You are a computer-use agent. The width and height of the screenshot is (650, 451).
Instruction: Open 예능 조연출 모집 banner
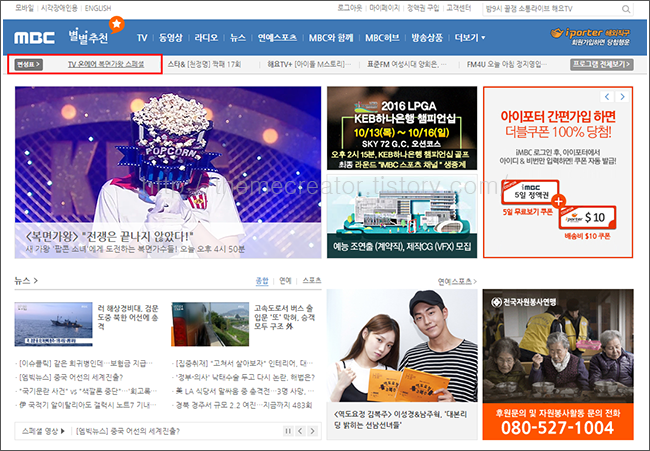click(402, 216)
